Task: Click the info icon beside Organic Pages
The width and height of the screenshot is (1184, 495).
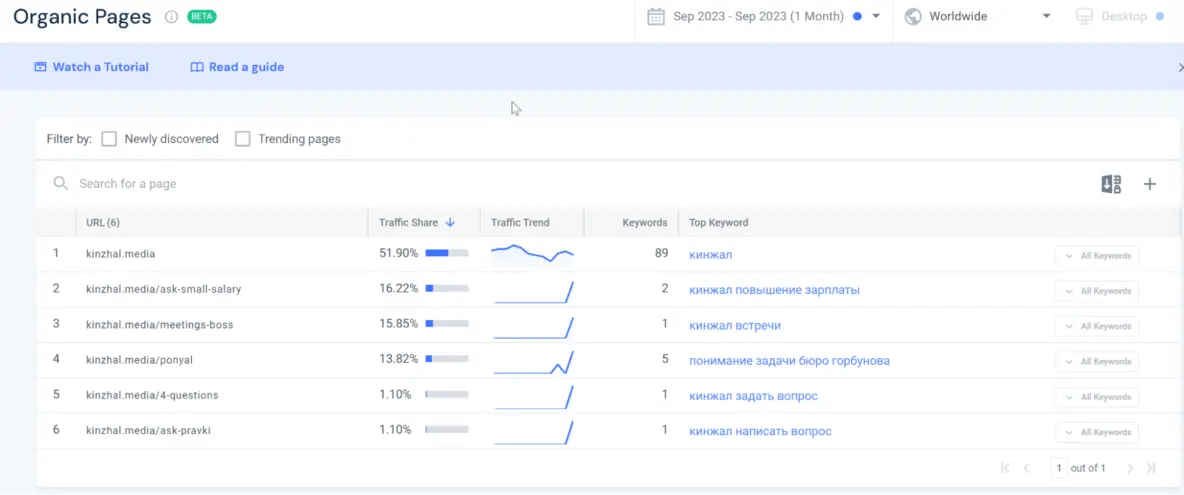Action: [171, 17]
